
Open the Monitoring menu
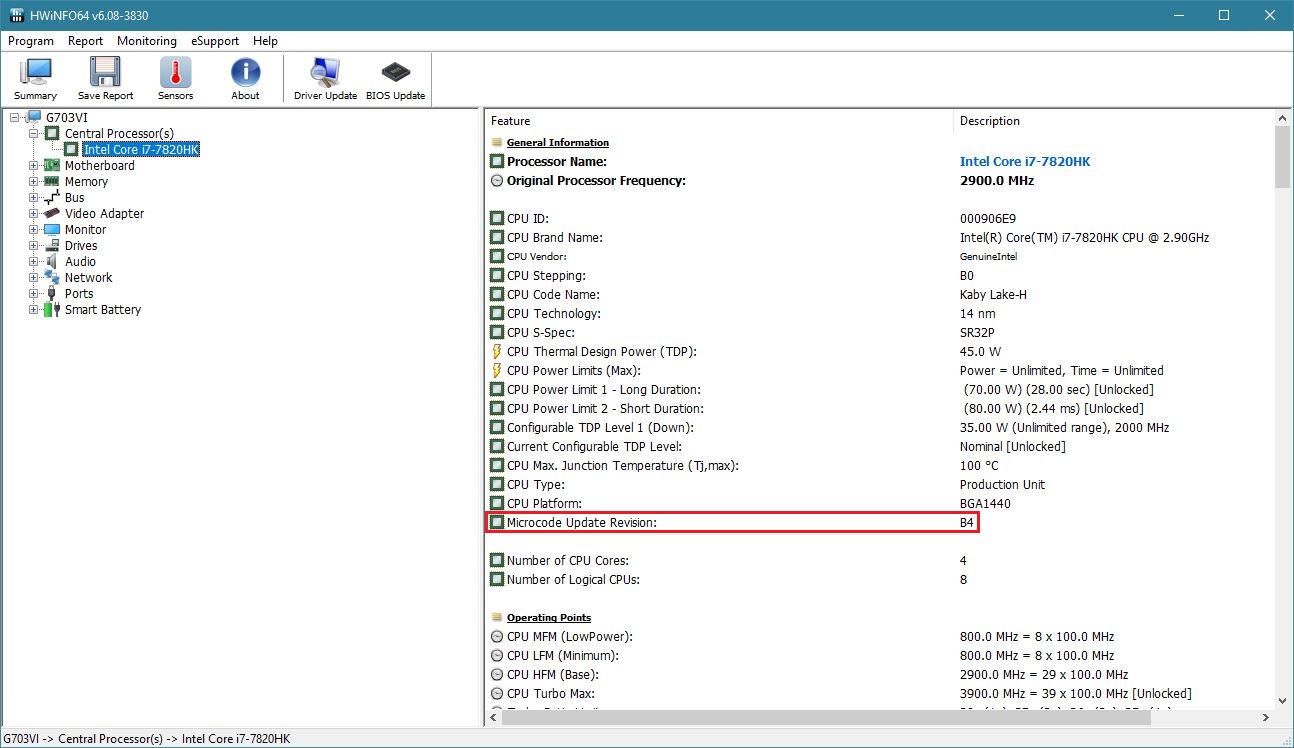(146, 41)
